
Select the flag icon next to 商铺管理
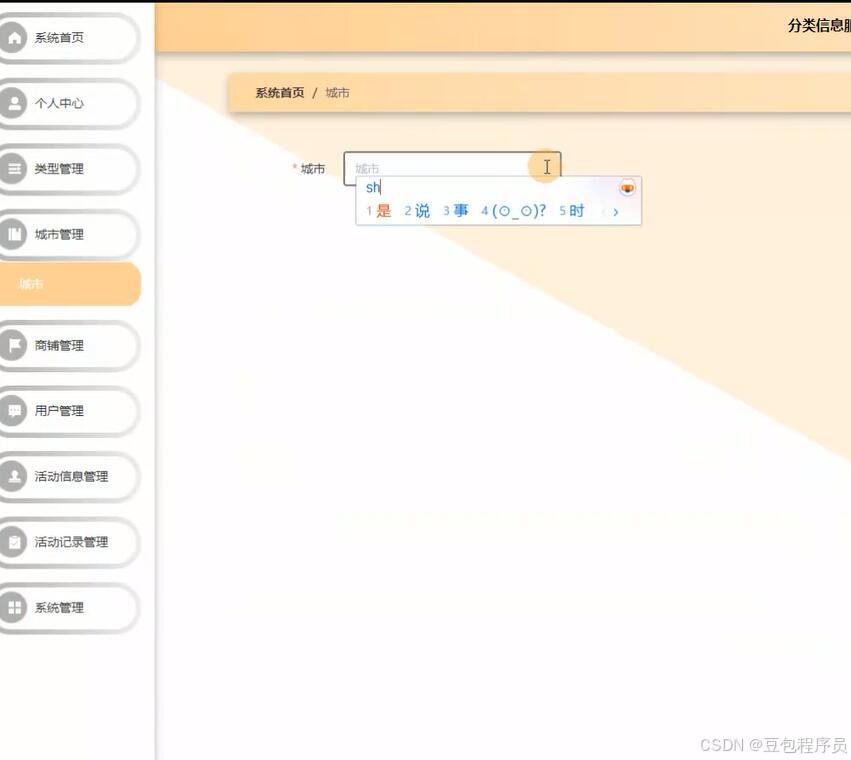(13, 345)
